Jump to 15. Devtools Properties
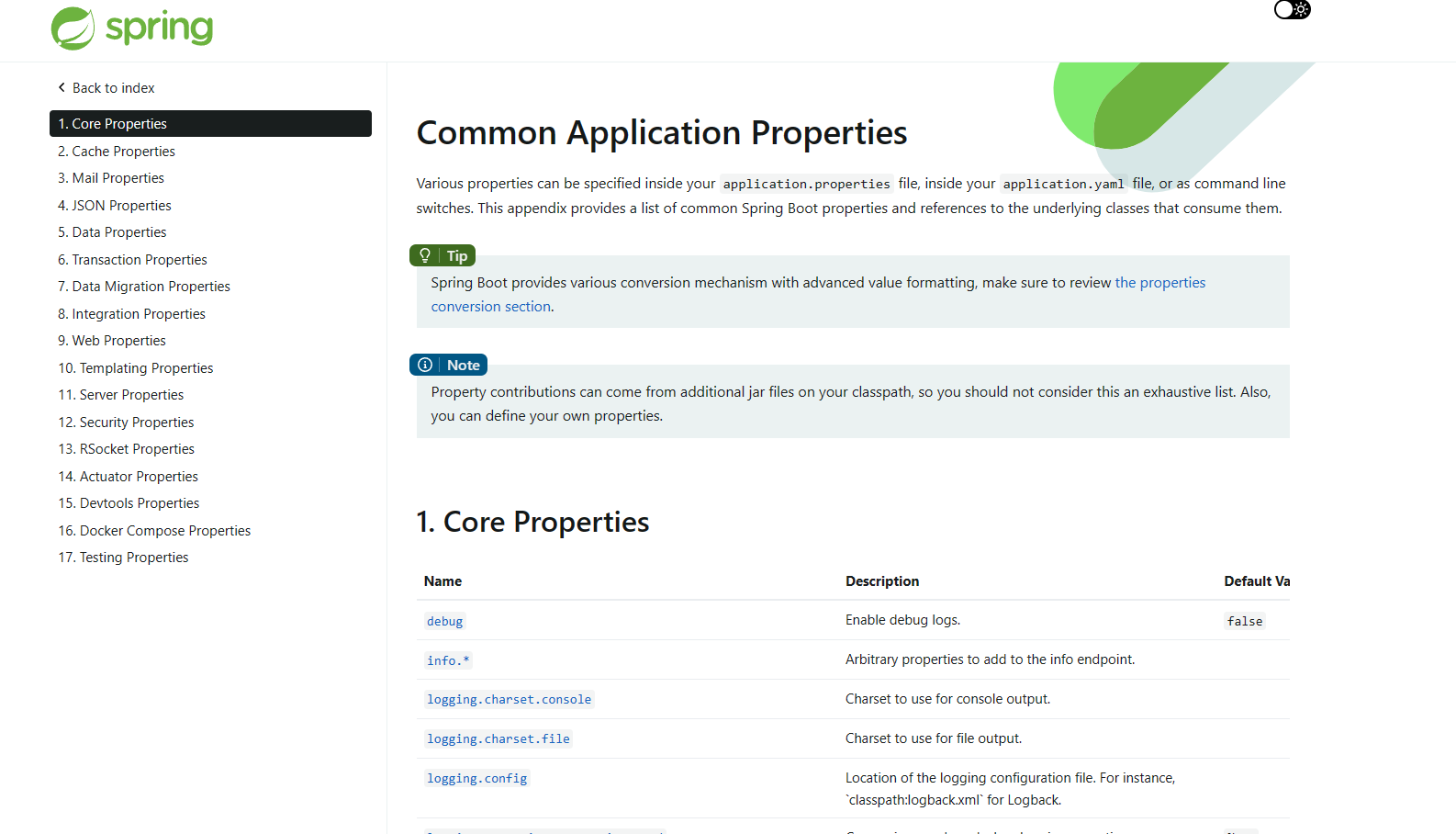 point(129,503)
